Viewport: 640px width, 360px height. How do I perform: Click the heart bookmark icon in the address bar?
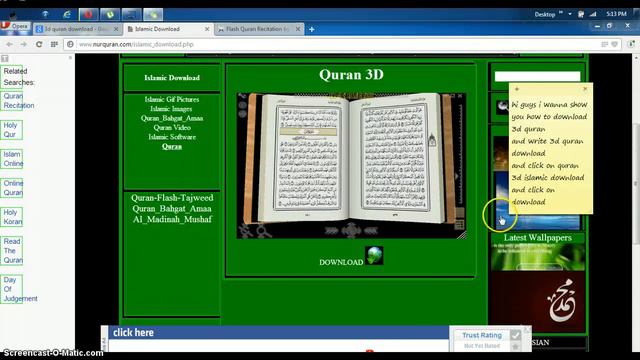pyautogui.click(x=614, y=44)
